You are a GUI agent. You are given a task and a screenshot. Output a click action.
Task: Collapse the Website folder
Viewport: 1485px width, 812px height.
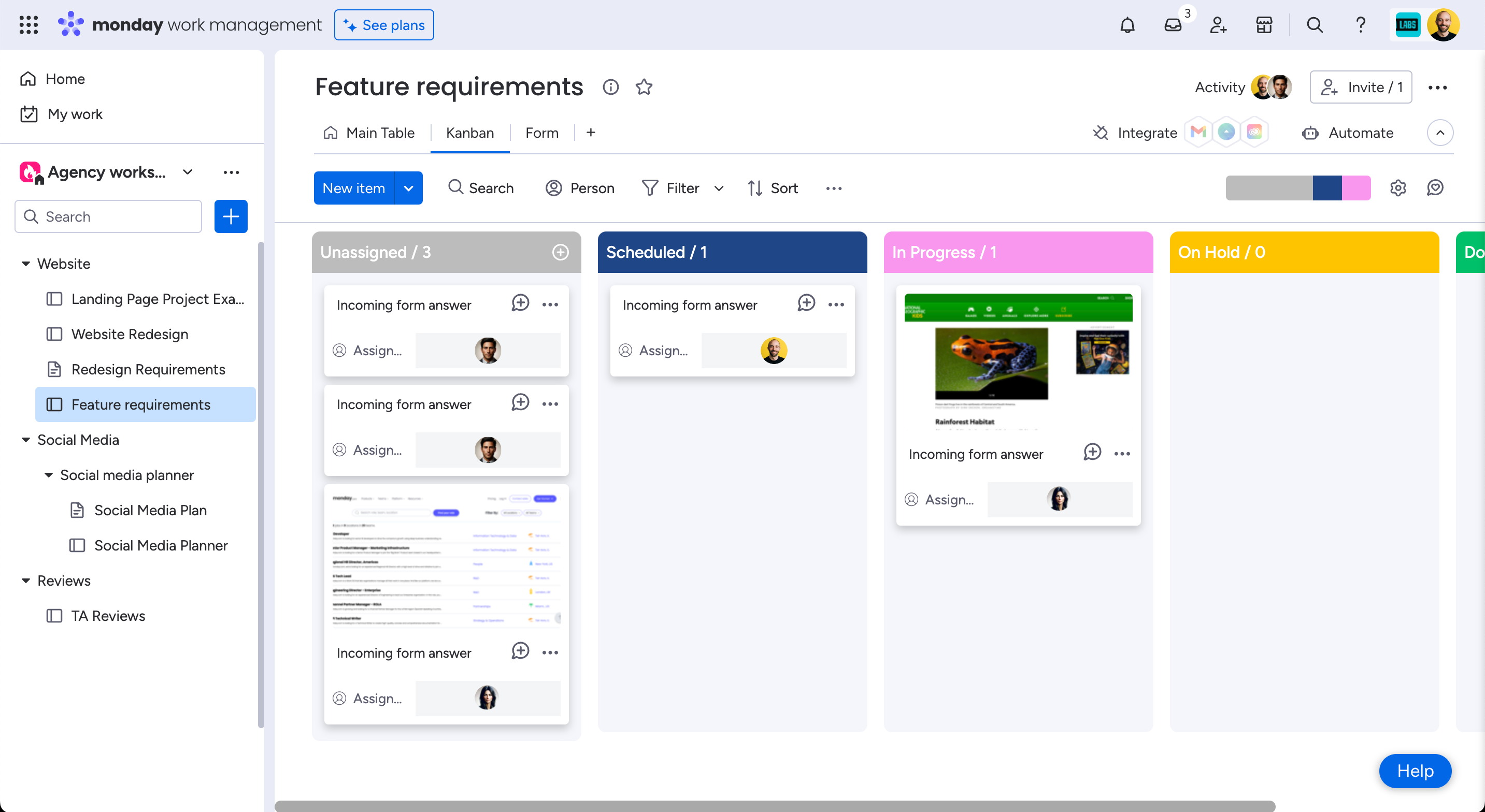25,264
